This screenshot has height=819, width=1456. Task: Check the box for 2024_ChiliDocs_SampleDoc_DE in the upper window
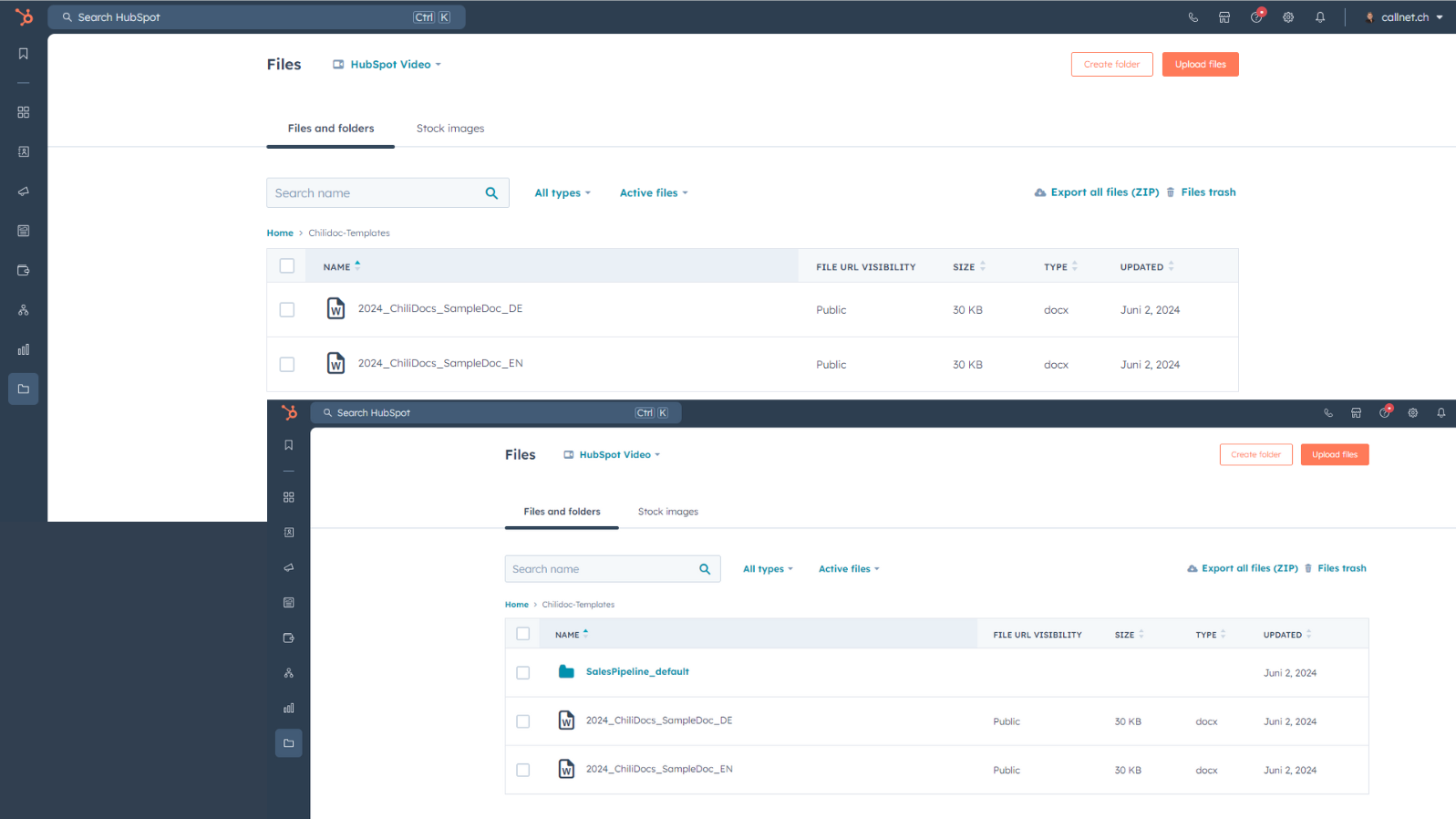[287, 310]
